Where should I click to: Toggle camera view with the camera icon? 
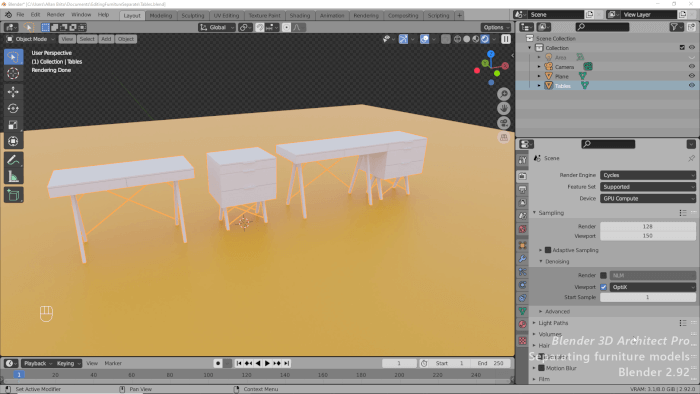point(504,123)
